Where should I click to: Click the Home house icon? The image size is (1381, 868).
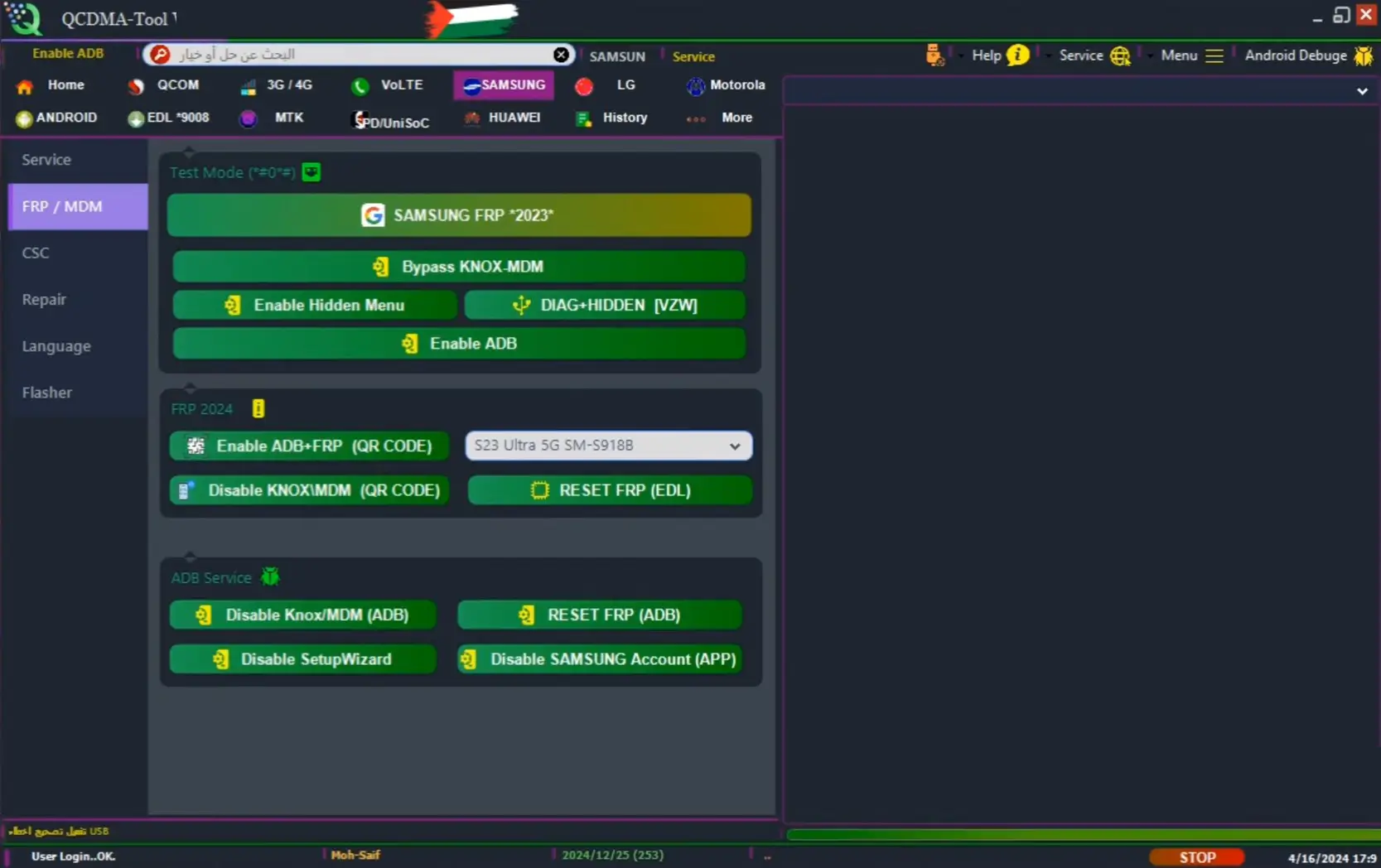tap(25, 86)
